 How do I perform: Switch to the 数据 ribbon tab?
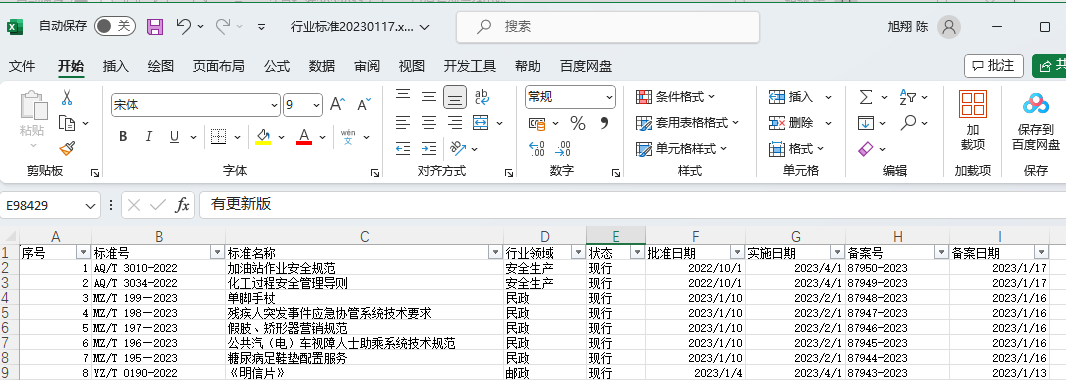tap(322, 66)
